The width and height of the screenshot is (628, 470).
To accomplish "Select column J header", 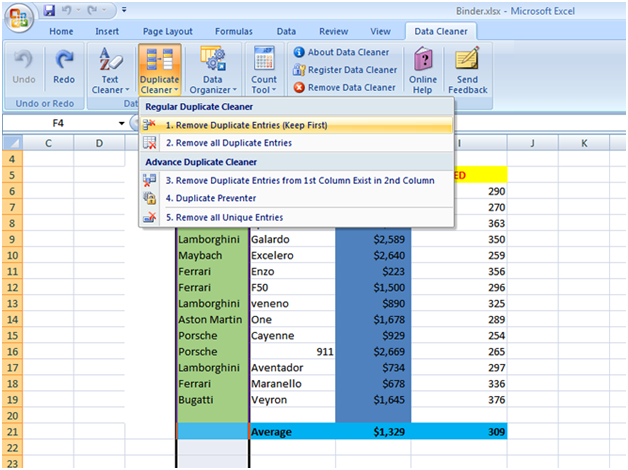I will [x=532, y=143].
